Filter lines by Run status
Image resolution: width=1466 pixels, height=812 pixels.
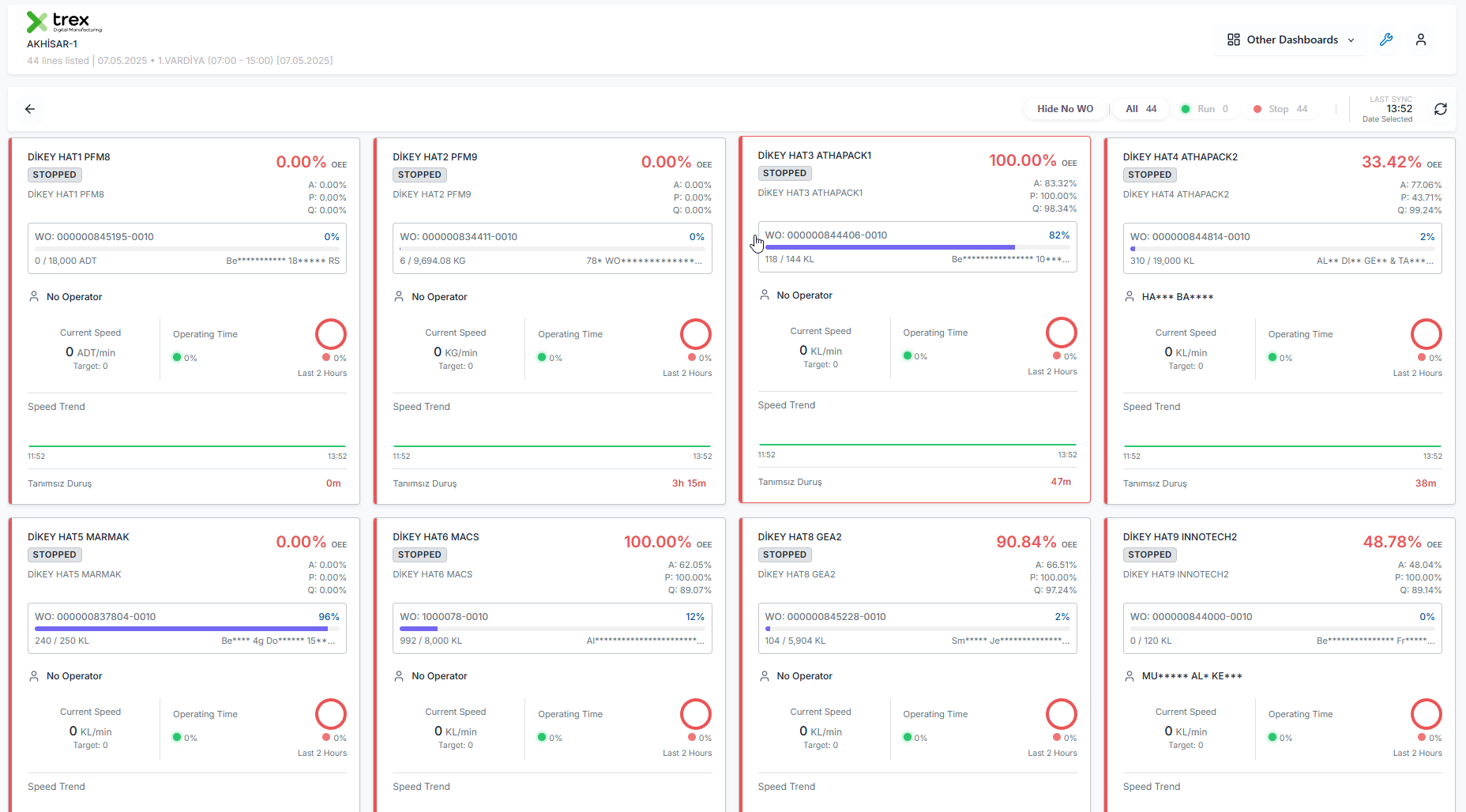point(1205,109)
